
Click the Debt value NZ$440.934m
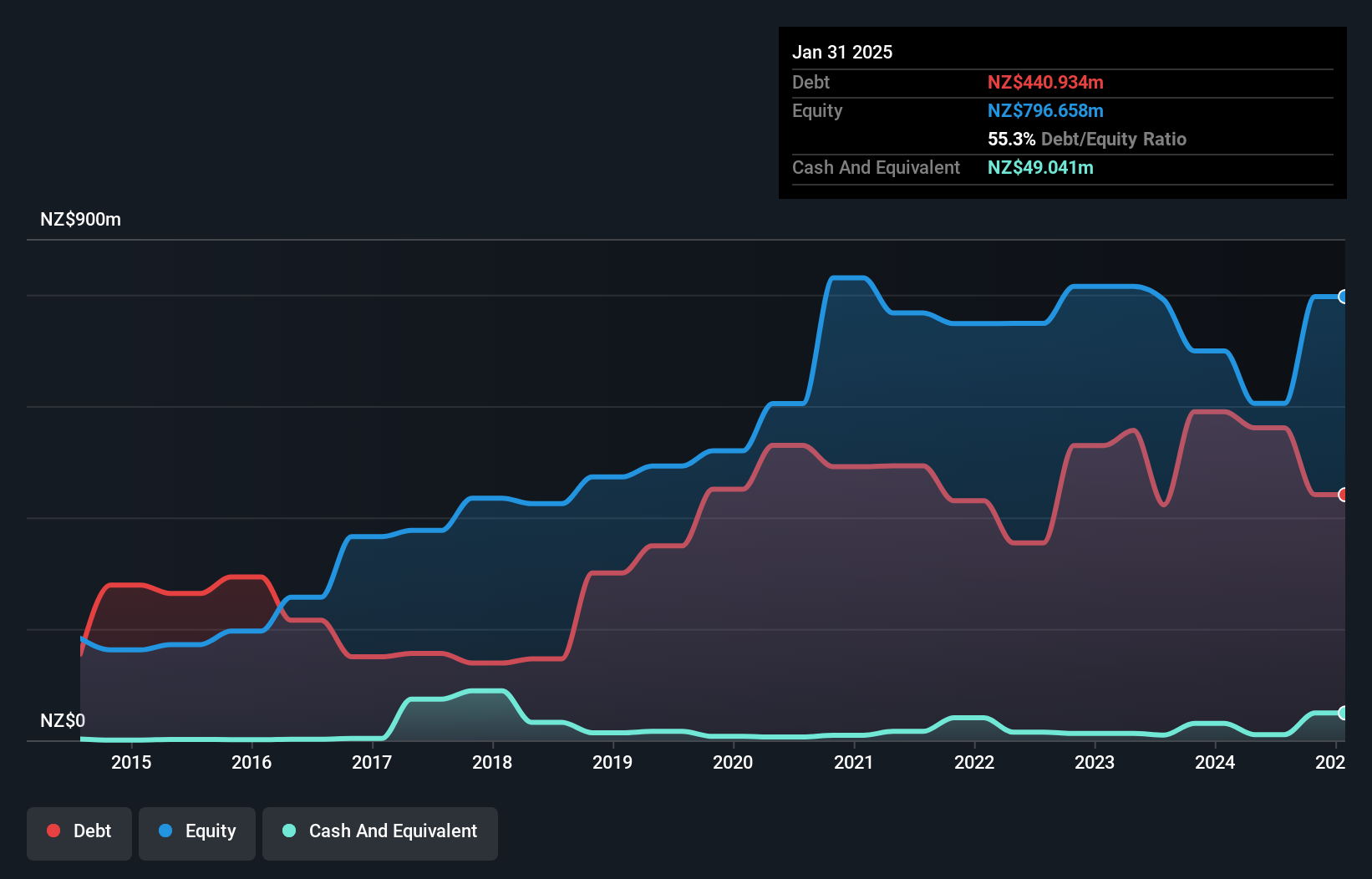tap(1045, 82)
